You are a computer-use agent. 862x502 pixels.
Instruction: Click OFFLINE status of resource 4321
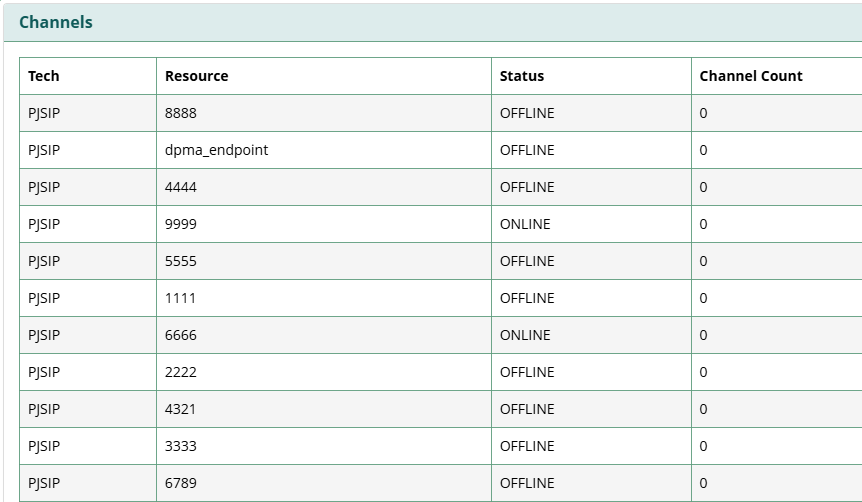(527, 409)
